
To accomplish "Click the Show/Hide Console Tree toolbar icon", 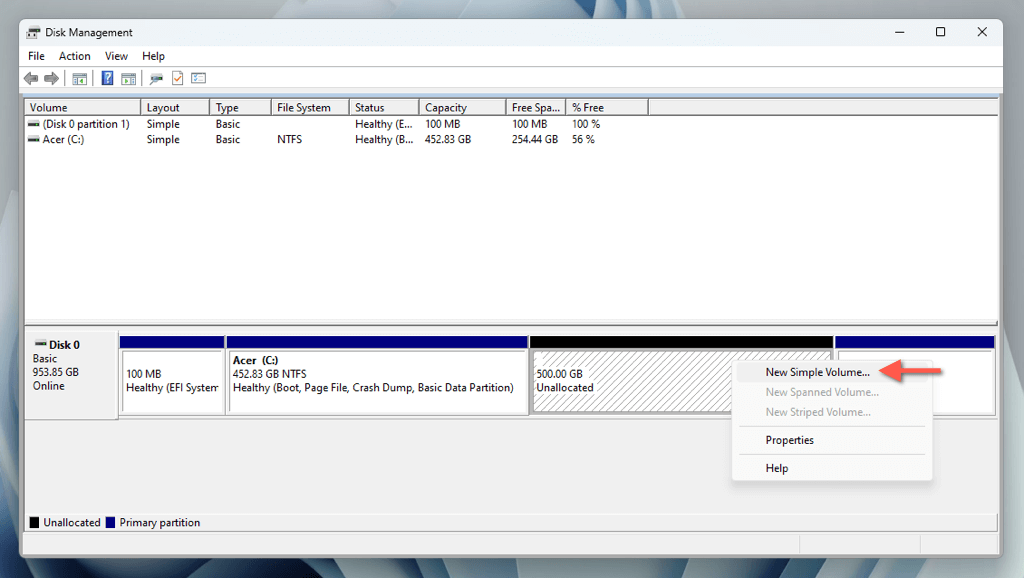I will pos(80,78).
